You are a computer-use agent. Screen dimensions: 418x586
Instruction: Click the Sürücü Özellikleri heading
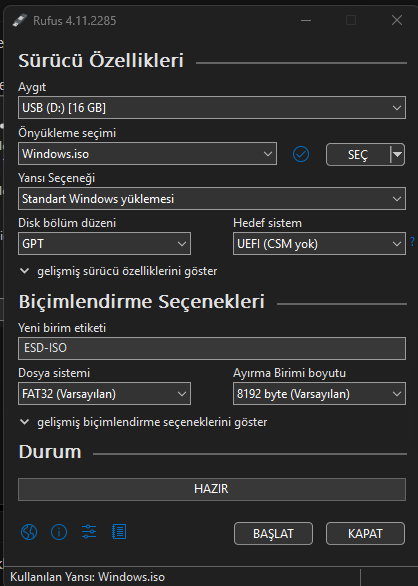[x=101, y=61]
